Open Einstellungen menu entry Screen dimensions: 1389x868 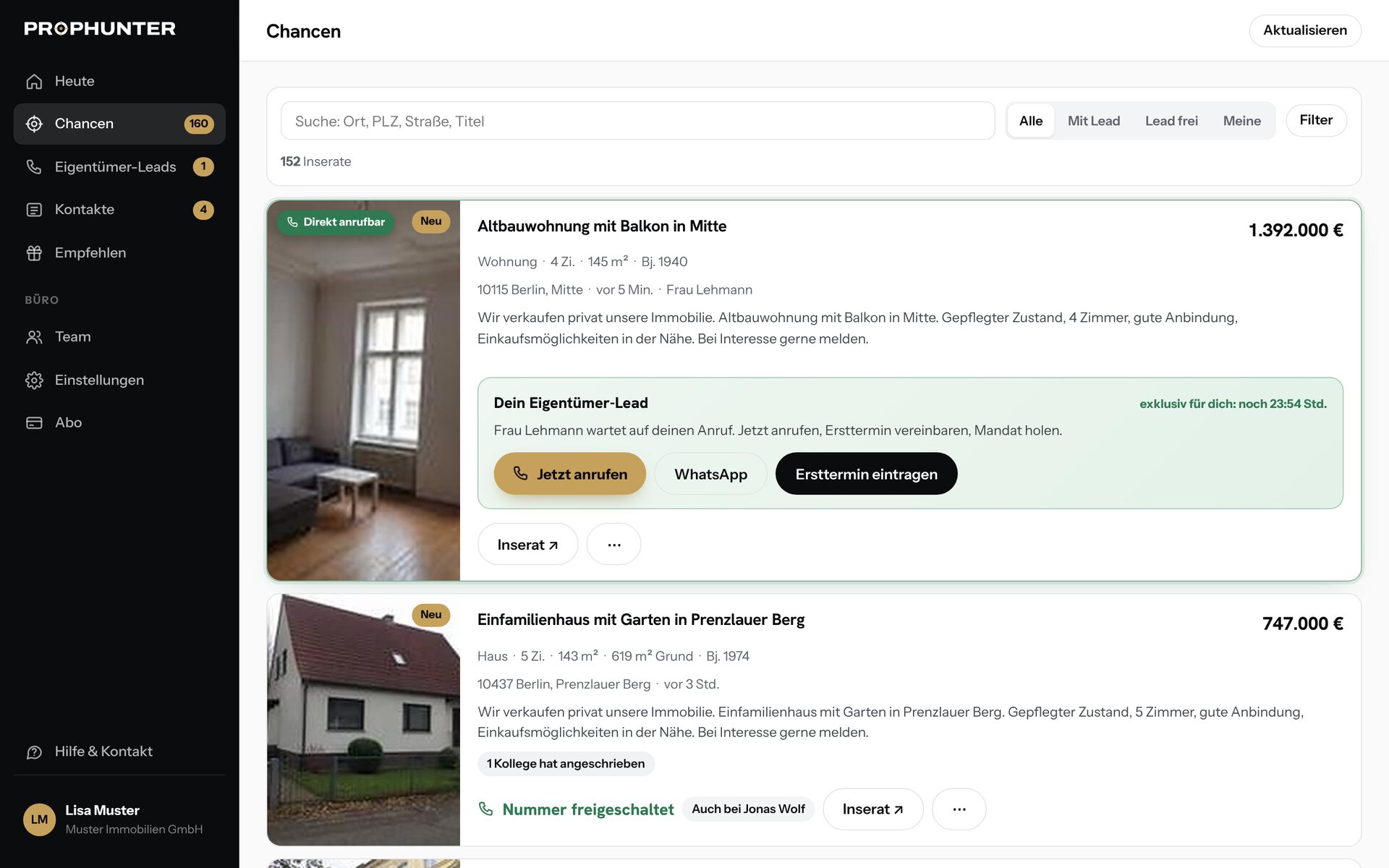(x=119, y=380)
